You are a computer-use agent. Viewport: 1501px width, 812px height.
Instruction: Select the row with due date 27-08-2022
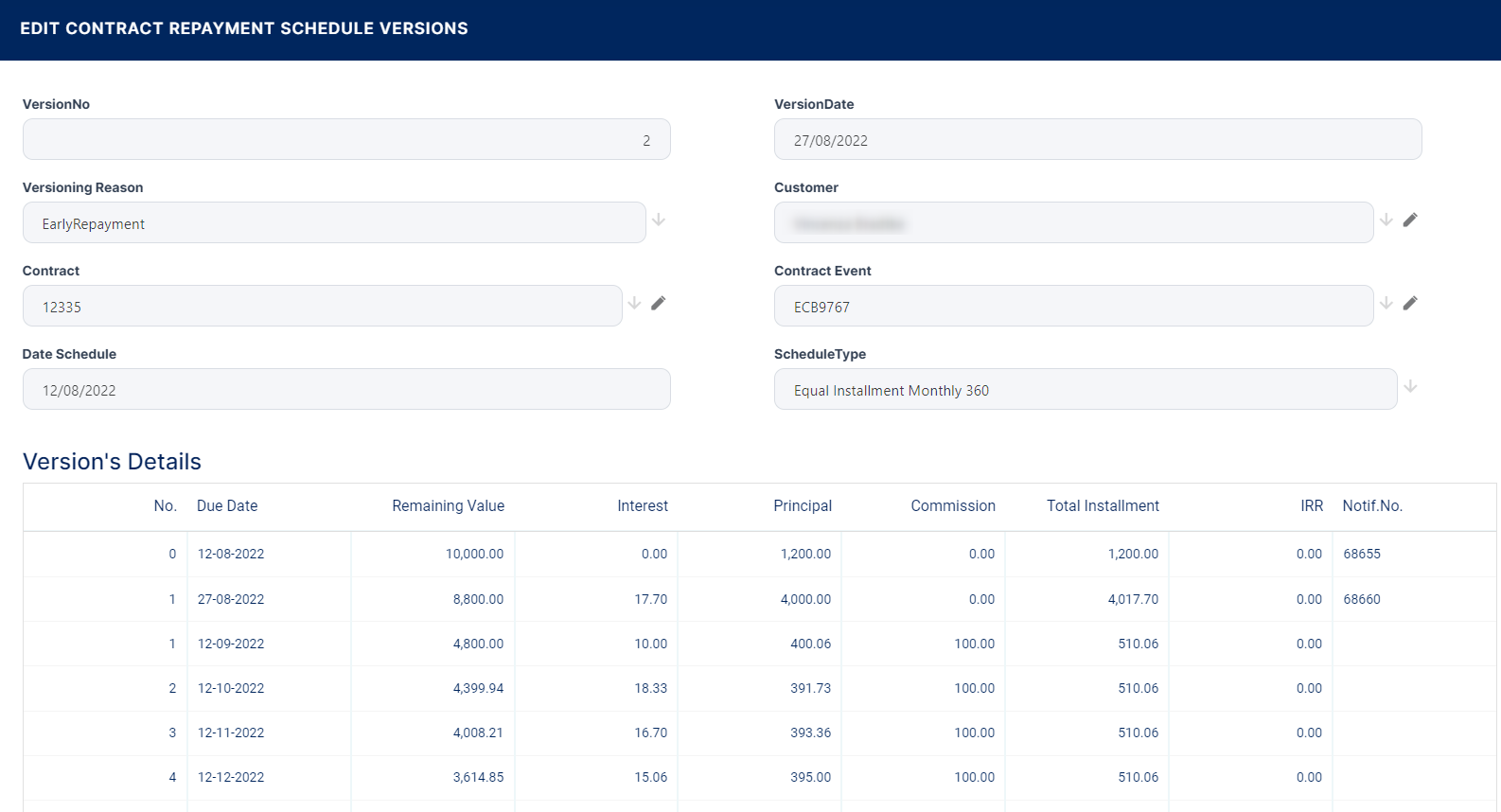231,599
